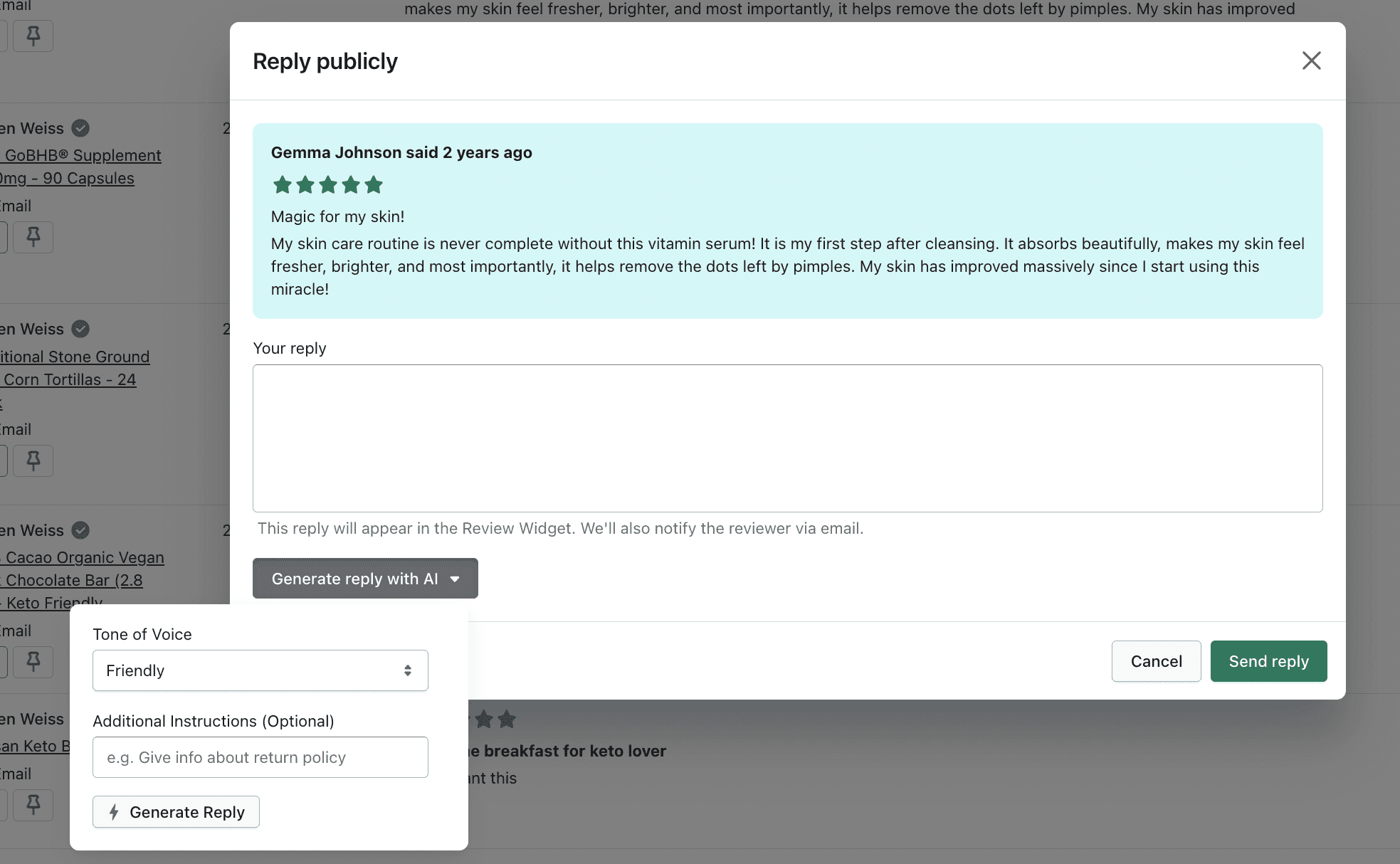Screen dimensions: 1400x864
Task: Click the pin icon under Vegan Chocolate Bar review
Action: point(33,661)
